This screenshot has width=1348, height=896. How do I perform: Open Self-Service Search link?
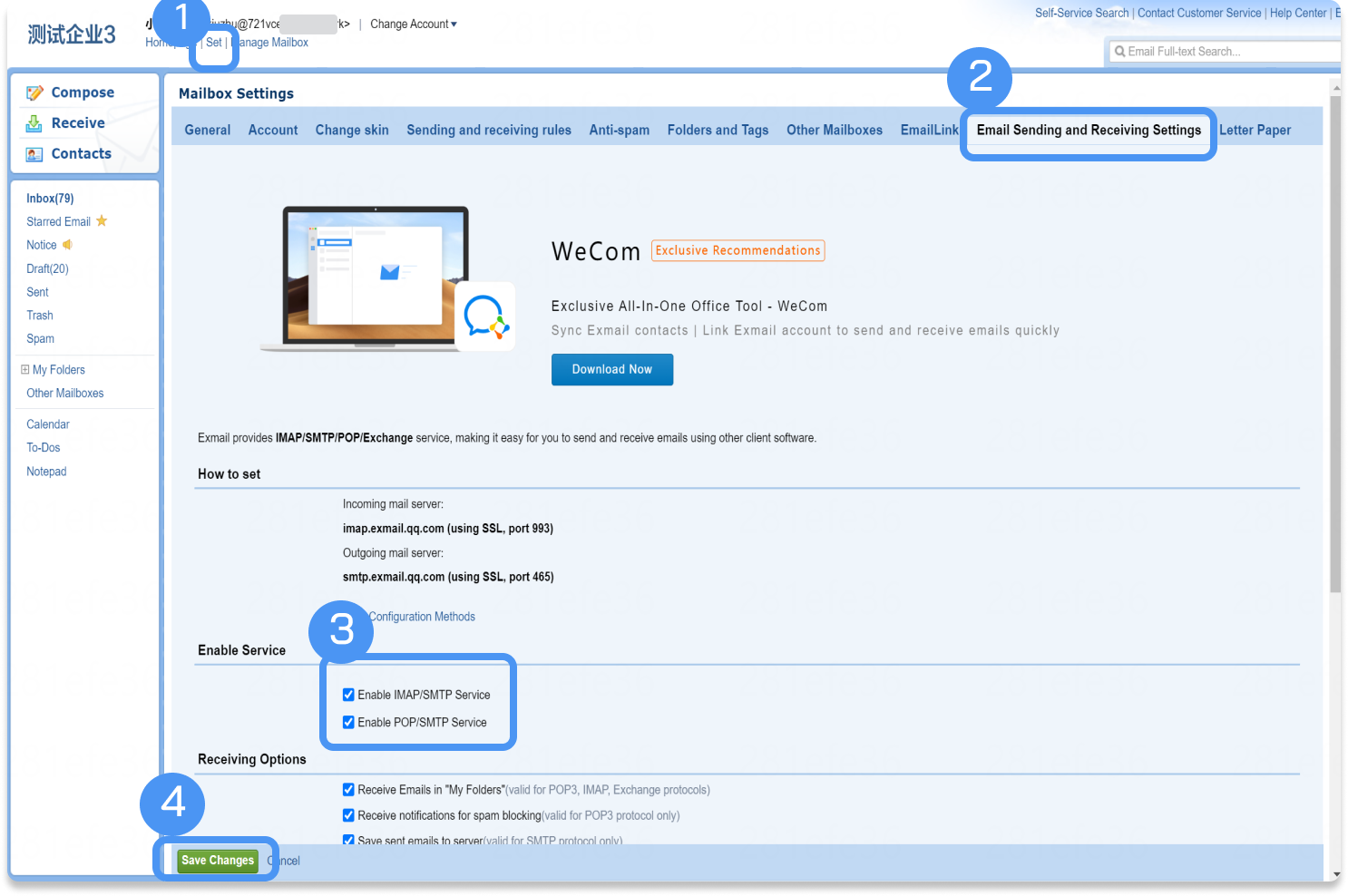[1082, 13]
